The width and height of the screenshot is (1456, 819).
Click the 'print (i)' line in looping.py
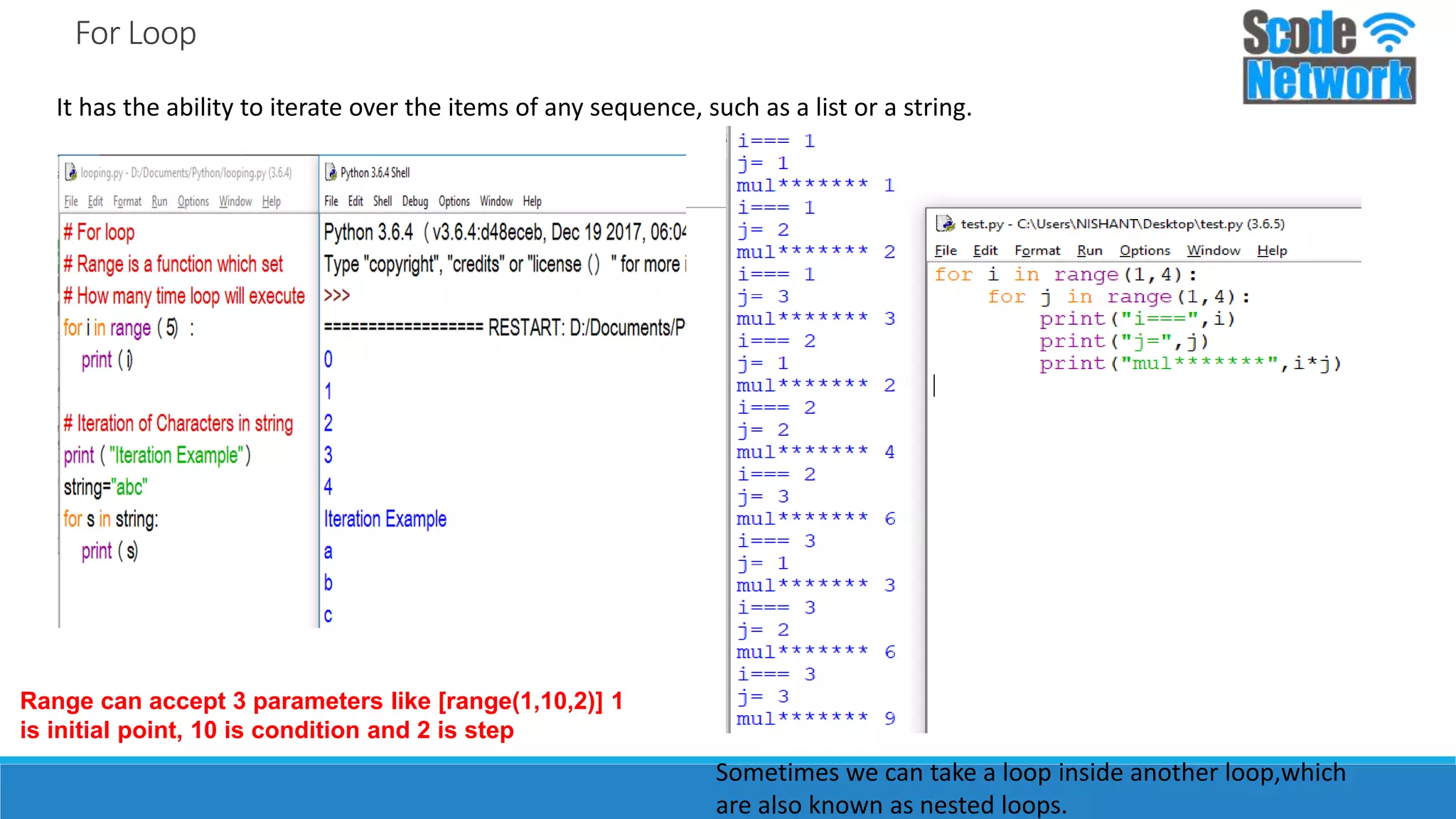coord(107,360)
